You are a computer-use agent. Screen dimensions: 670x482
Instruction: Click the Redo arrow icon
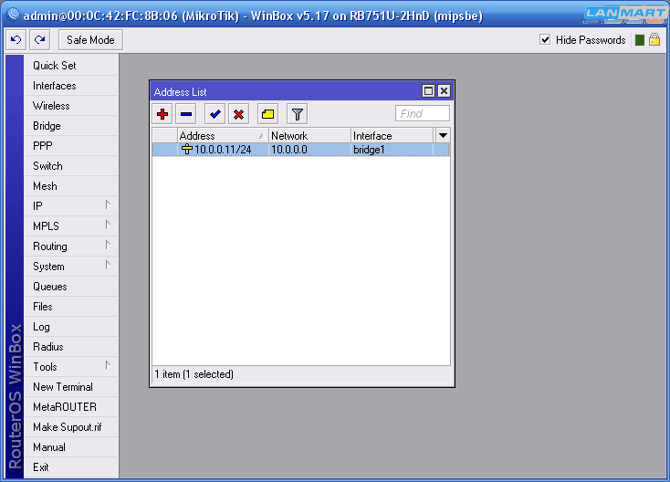pos(40,40)
